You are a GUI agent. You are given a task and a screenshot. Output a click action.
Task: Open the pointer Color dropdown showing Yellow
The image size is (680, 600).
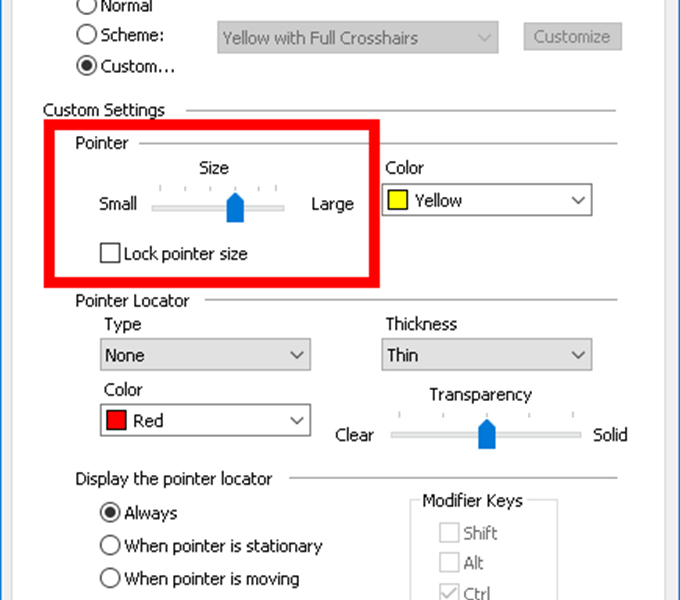(x=487, y=200)
